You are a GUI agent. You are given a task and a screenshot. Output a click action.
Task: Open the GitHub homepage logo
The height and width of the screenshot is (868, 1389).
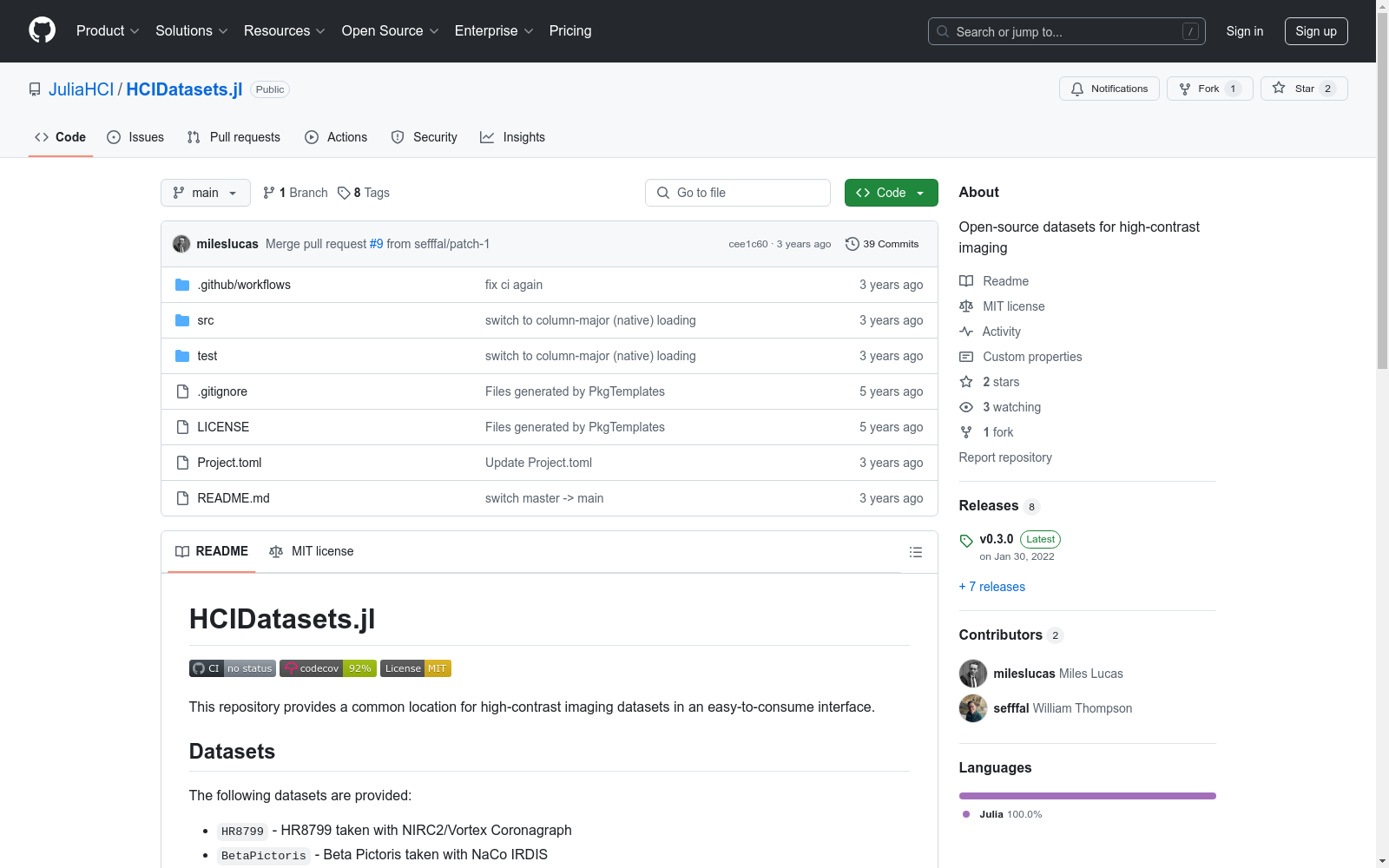coord(42,30)
